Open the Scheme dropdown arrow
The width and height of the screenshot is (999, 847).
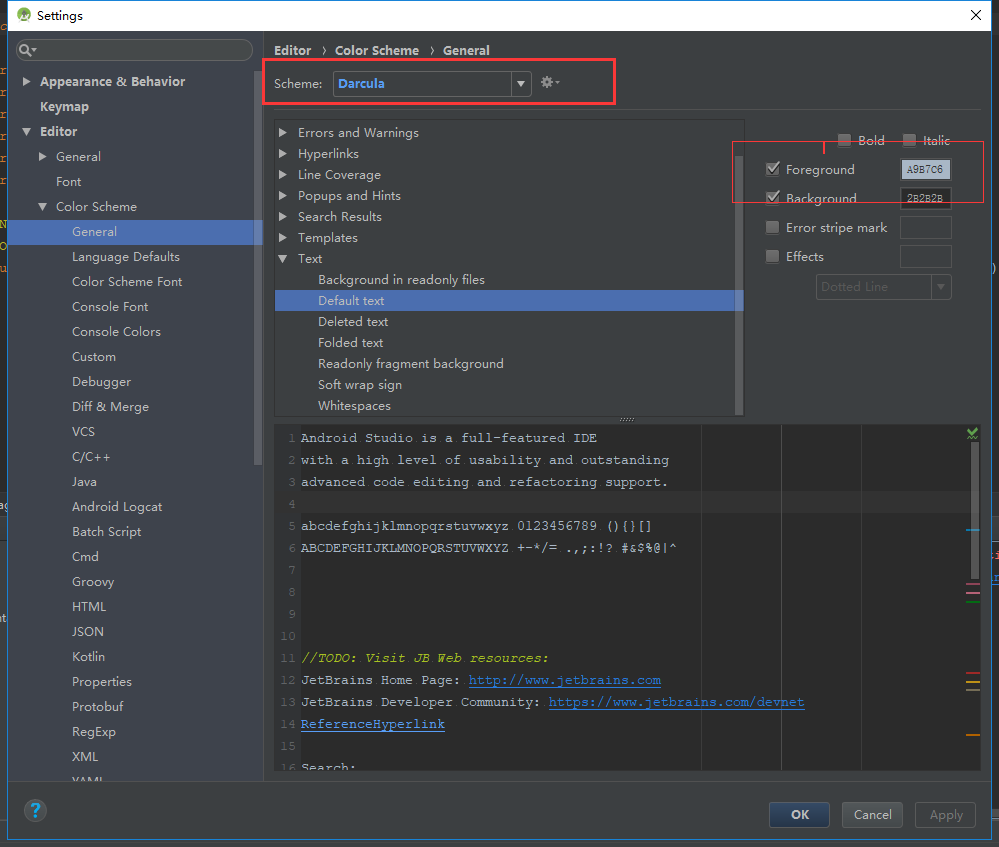click(x=521, y=83)
